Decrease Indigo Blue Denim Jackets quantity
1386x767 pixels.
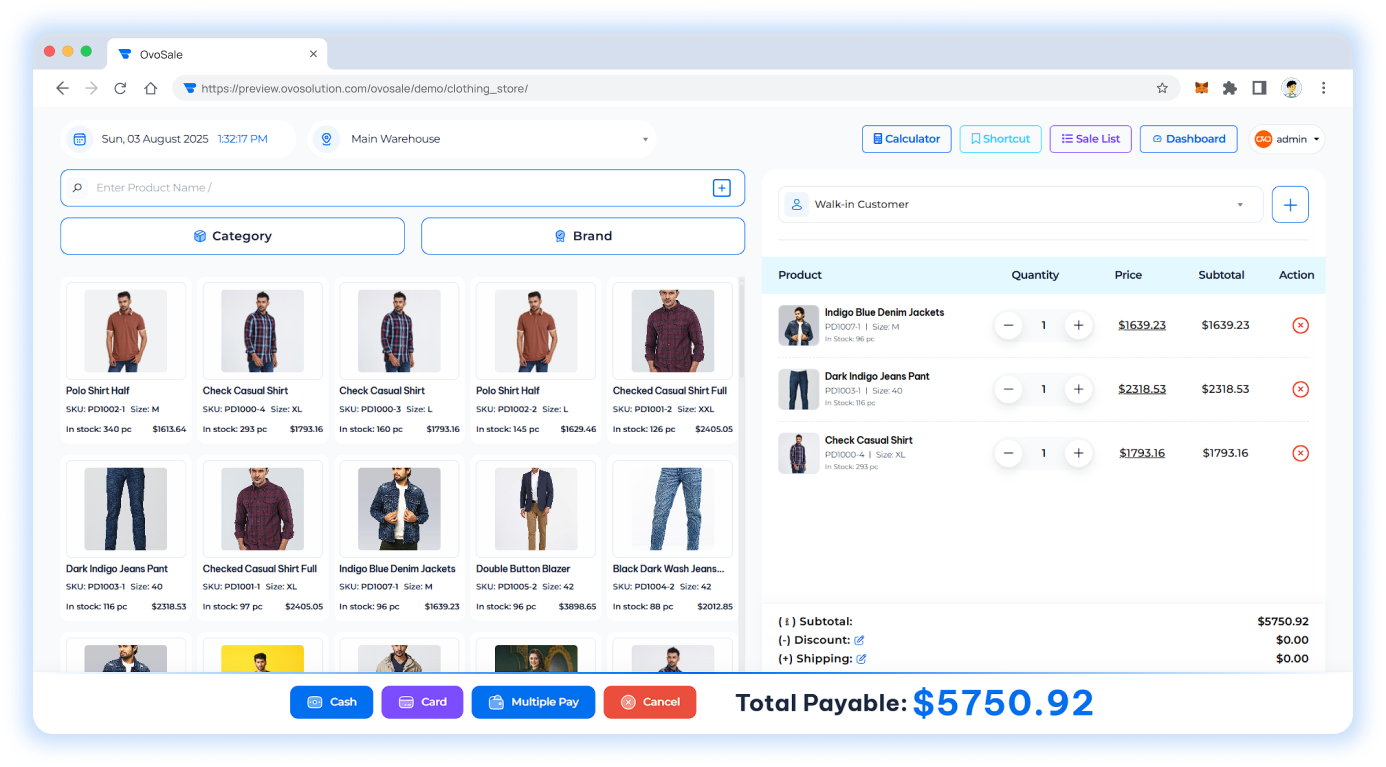point(1008,325)
